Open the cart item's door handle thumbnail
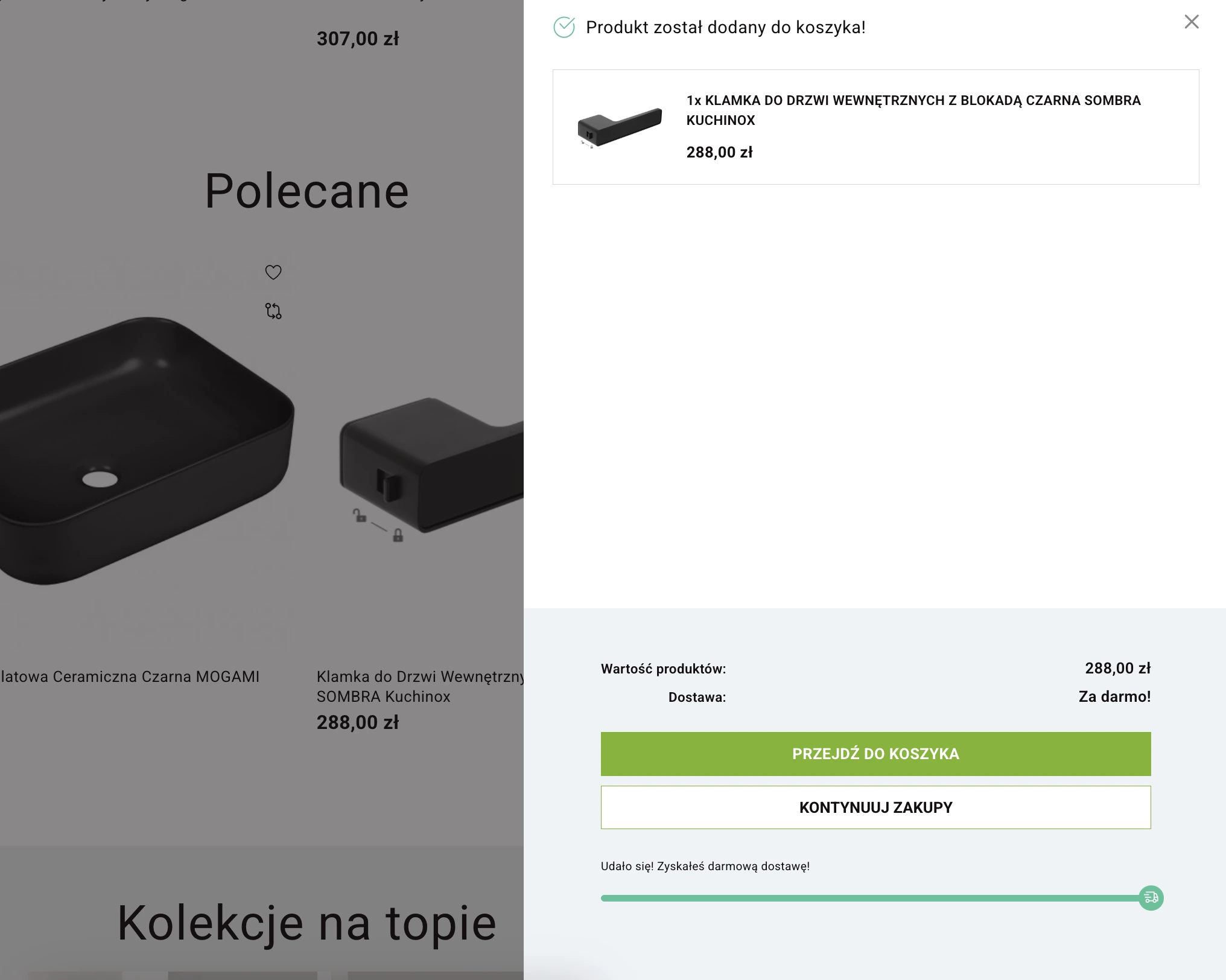 (620, 127)
